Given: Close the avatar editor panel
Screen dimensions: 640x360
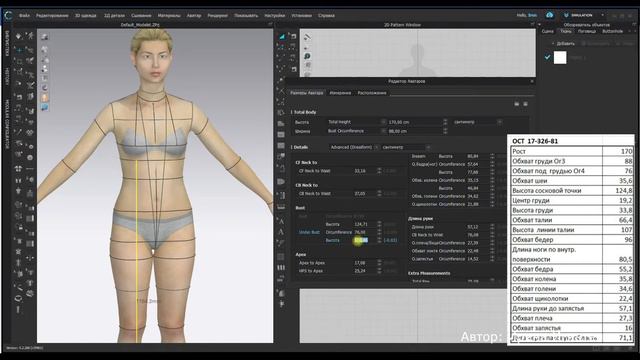Looking at the screenshot, I should [531, 81].
